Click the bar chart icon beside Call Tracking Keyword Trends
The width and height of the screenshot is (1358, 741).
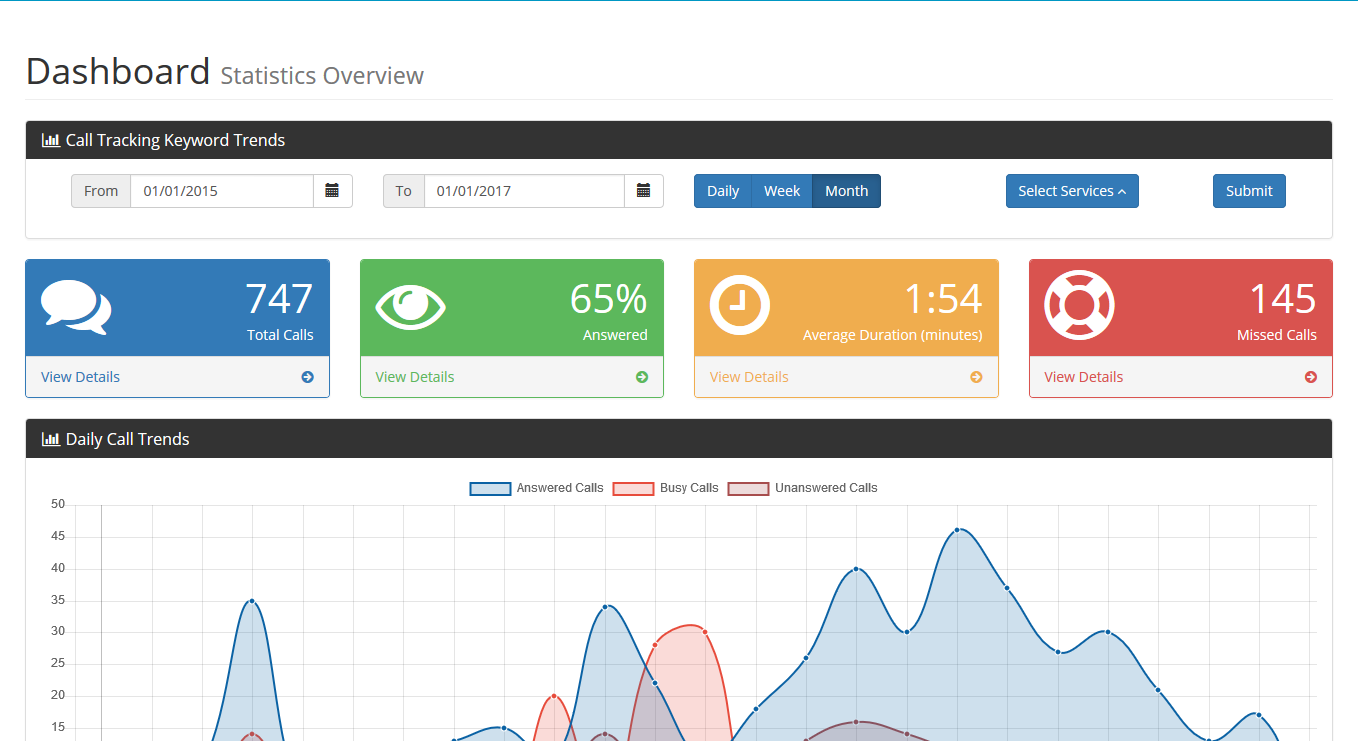pos(51,140)
